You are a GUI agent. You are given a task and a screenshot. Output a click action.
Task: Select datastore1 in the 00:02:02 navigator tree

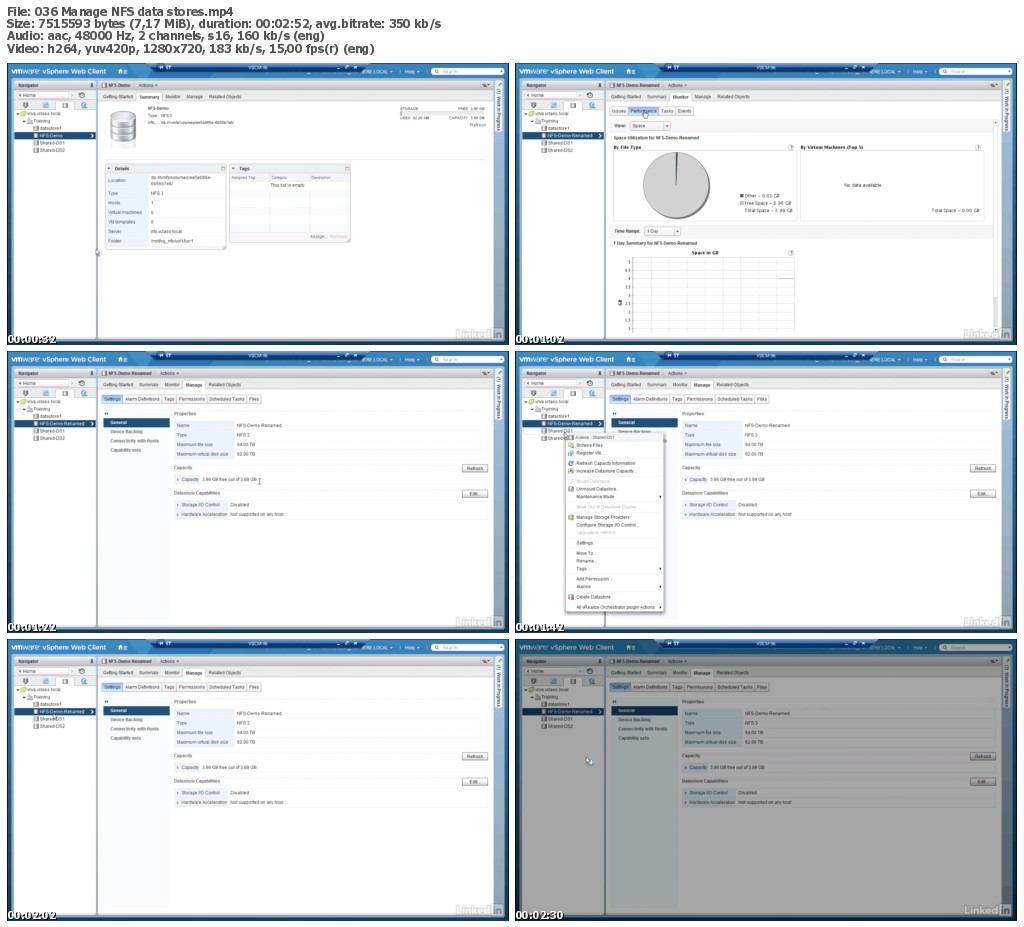50,704
